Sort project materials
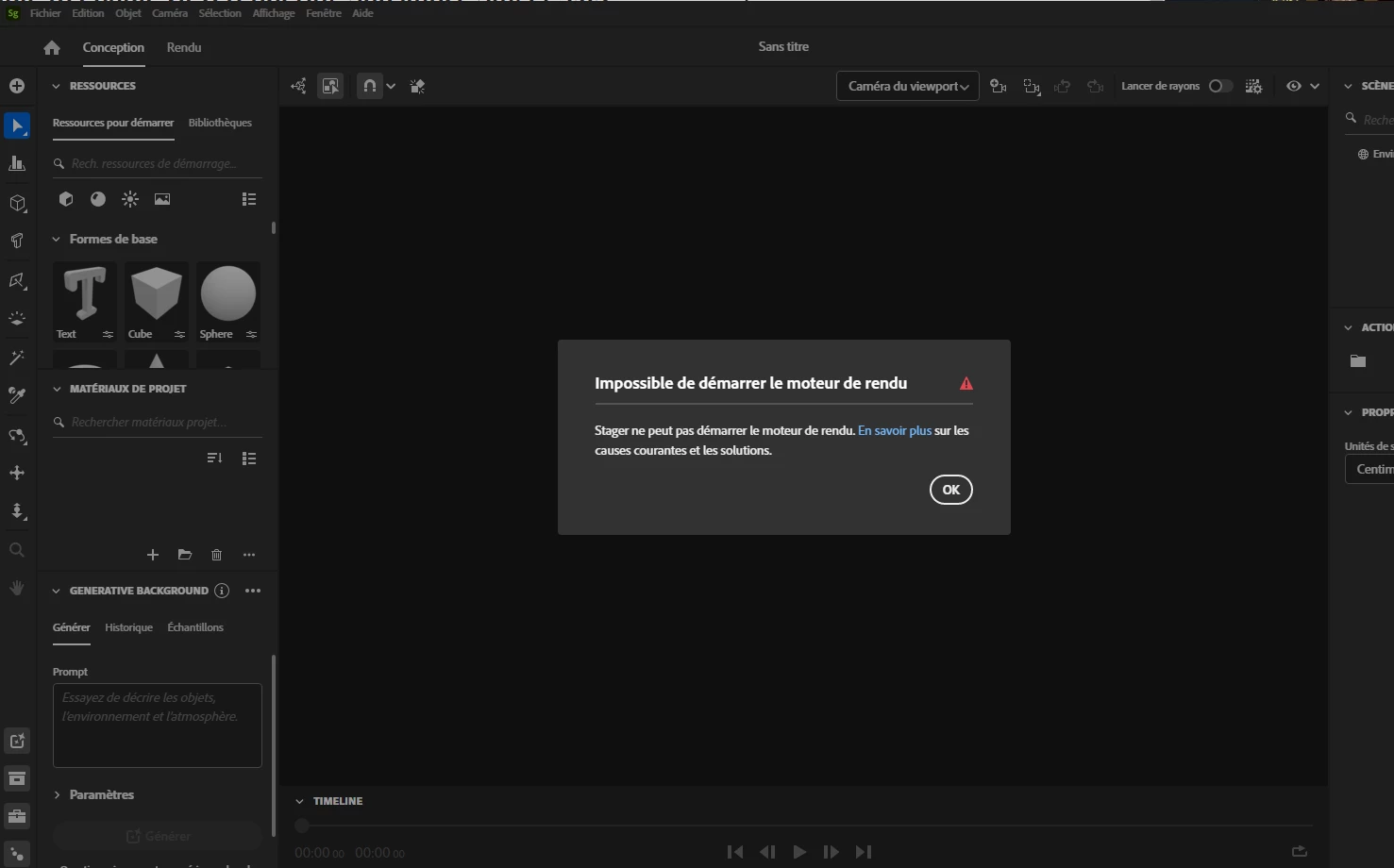Screen dimensions: 1394x868 215,459
